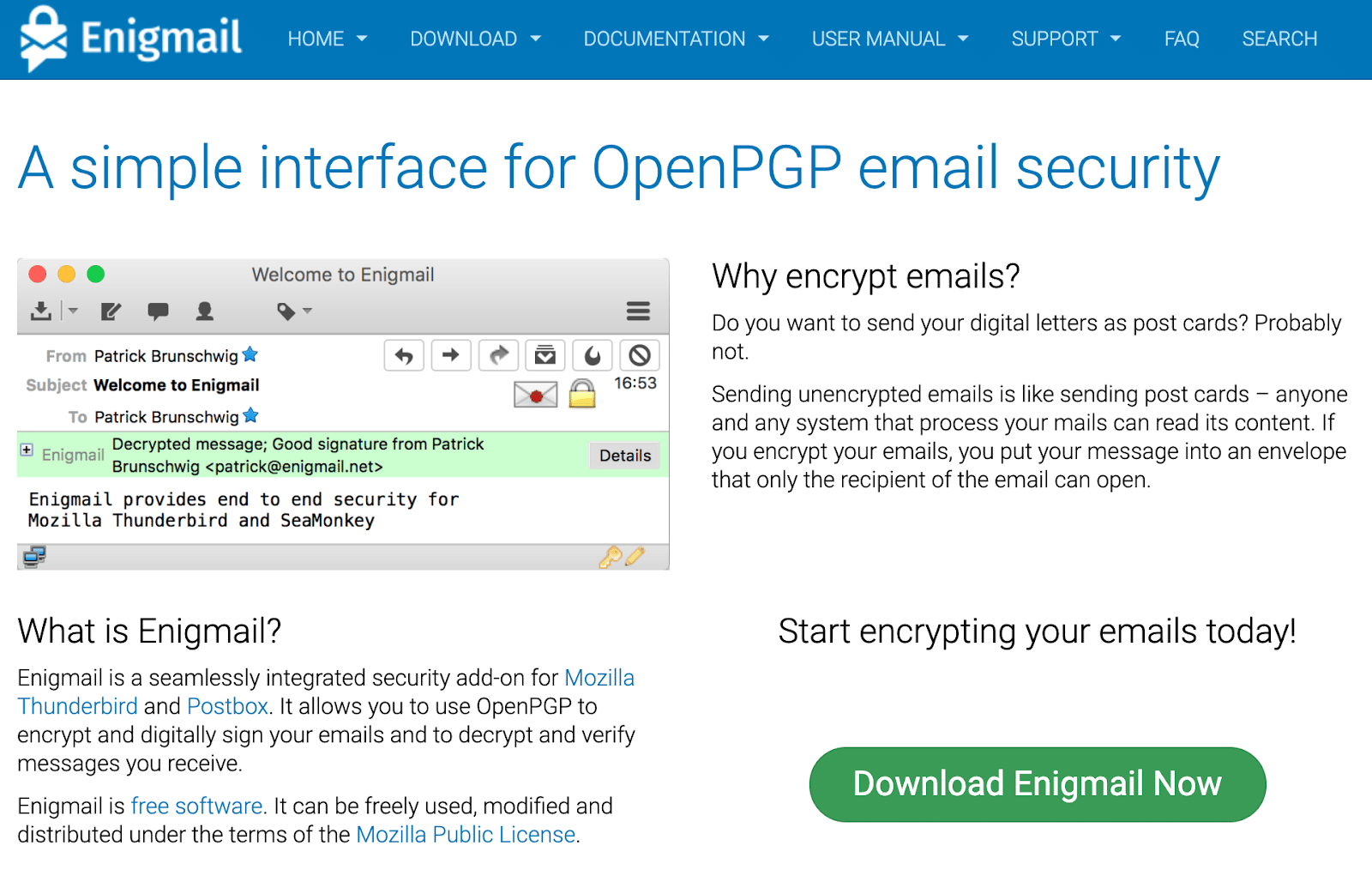
Task: Open the FAQ menu item
Action: coord(1182,39)
